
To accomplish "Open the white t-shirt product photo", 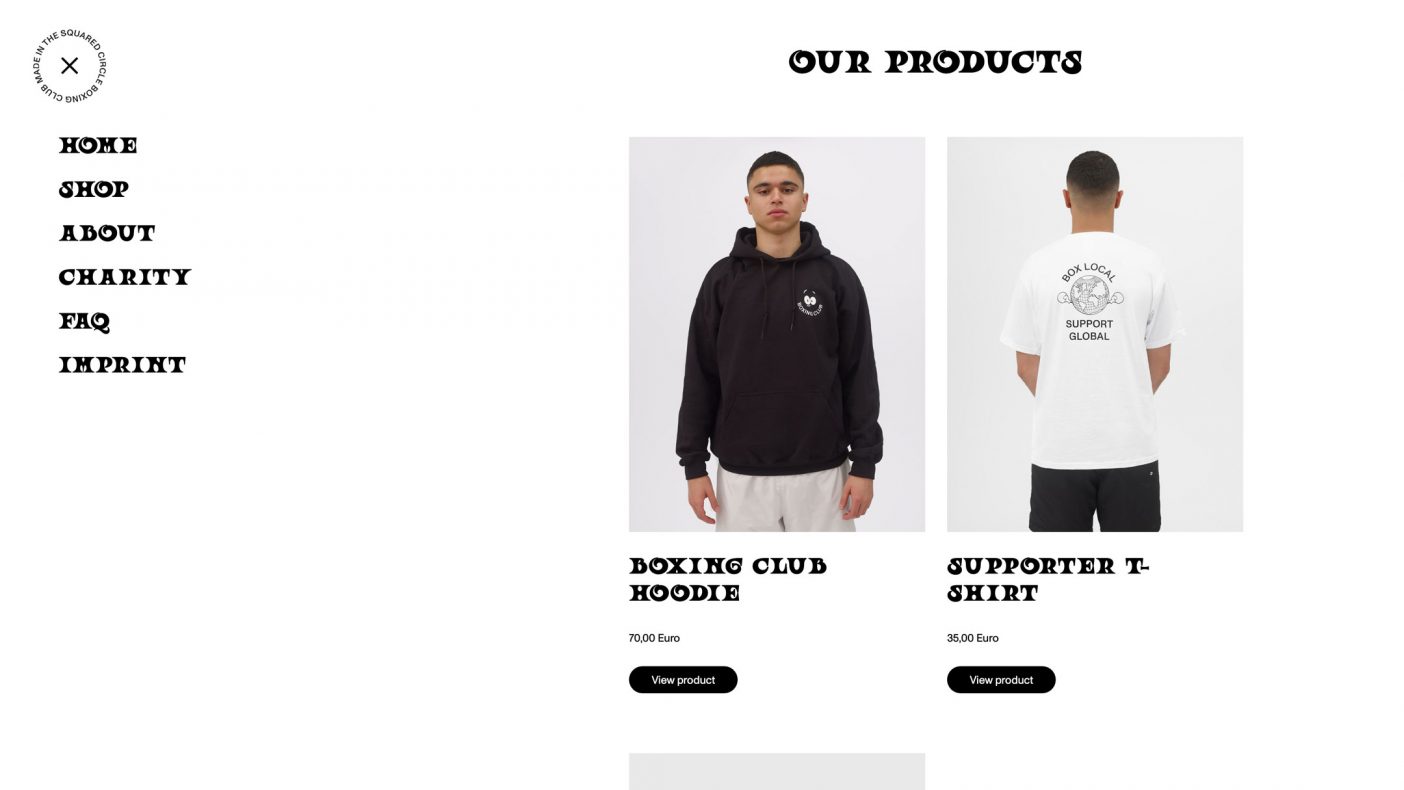I will click(1095, 334).
